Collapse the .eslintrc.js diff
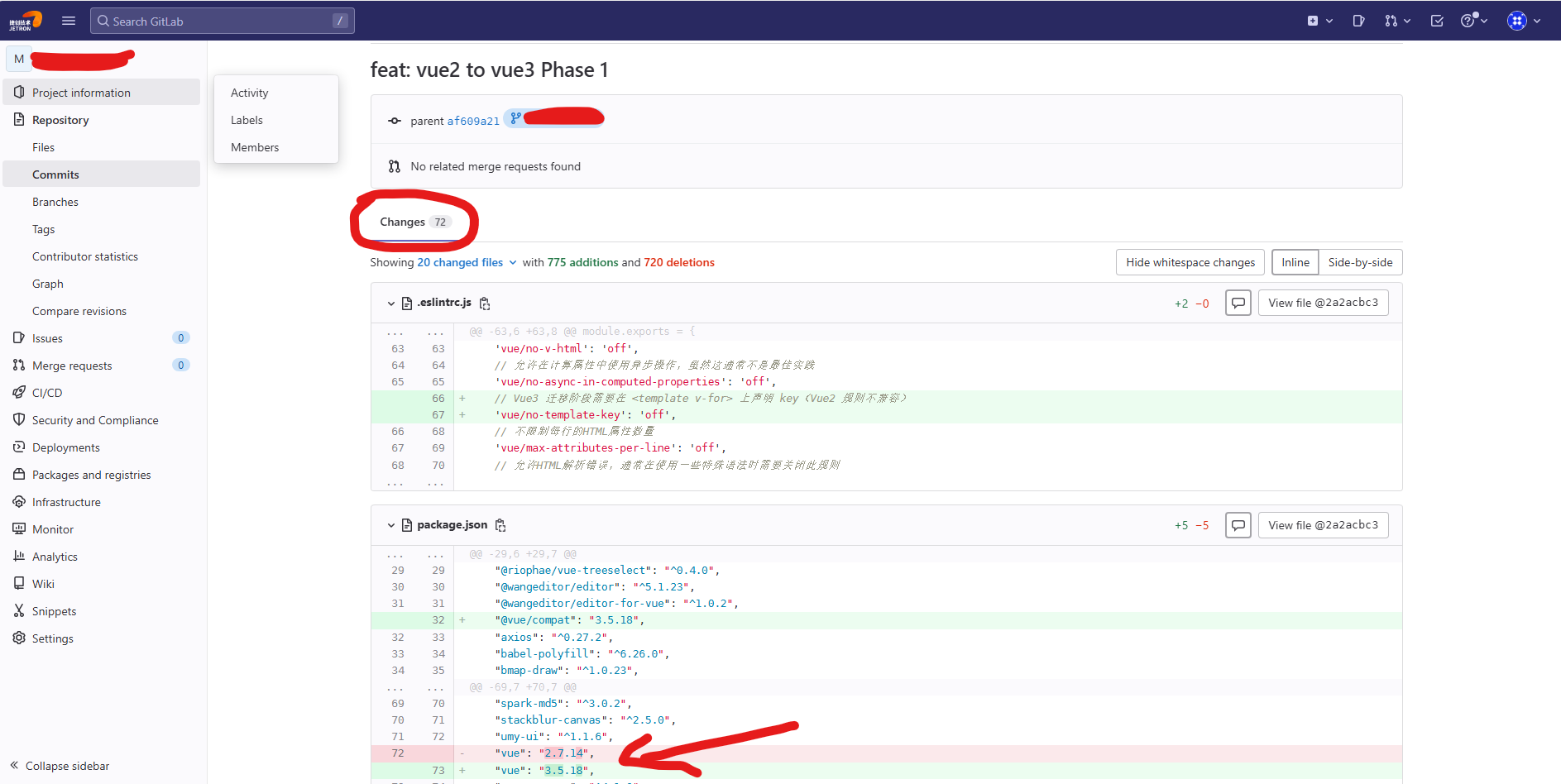Image resolution: width=1561 pixels, height=784 pixels. point(391,304)
